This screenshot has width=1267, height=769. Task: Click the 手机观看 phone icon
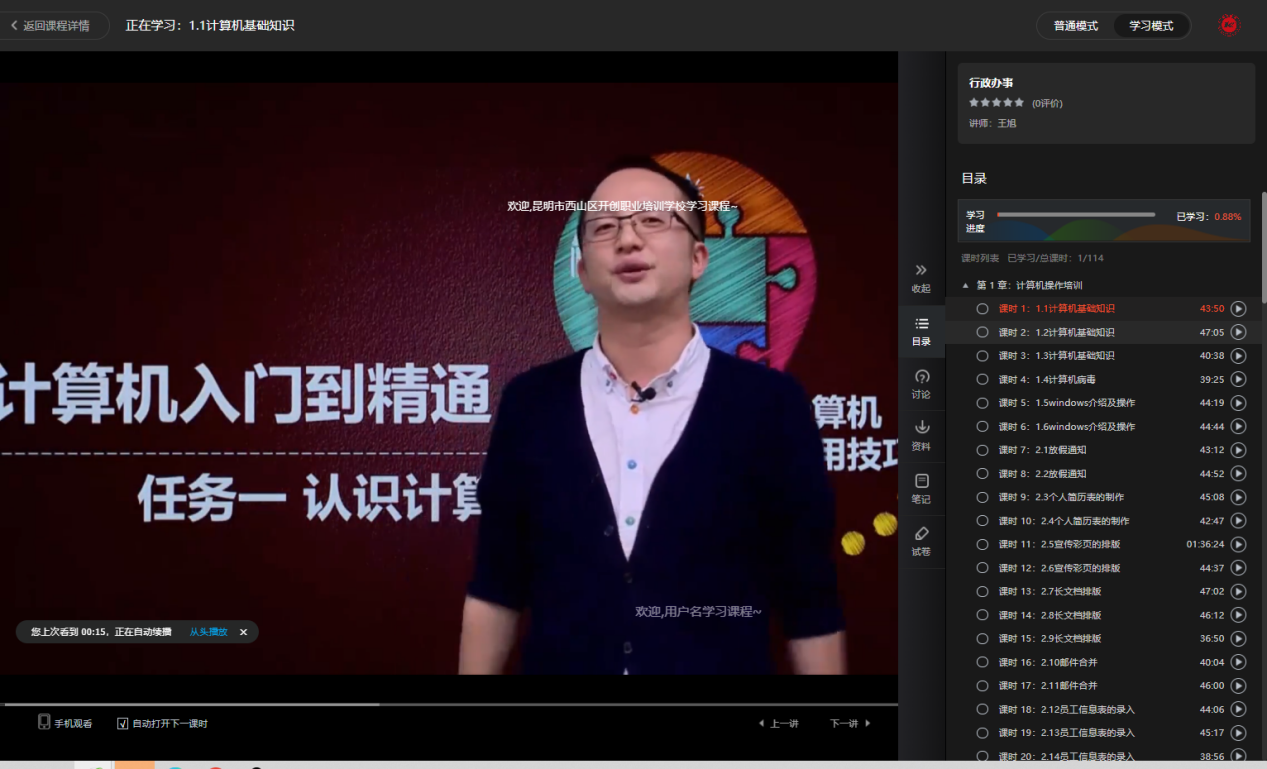(44, 722)
